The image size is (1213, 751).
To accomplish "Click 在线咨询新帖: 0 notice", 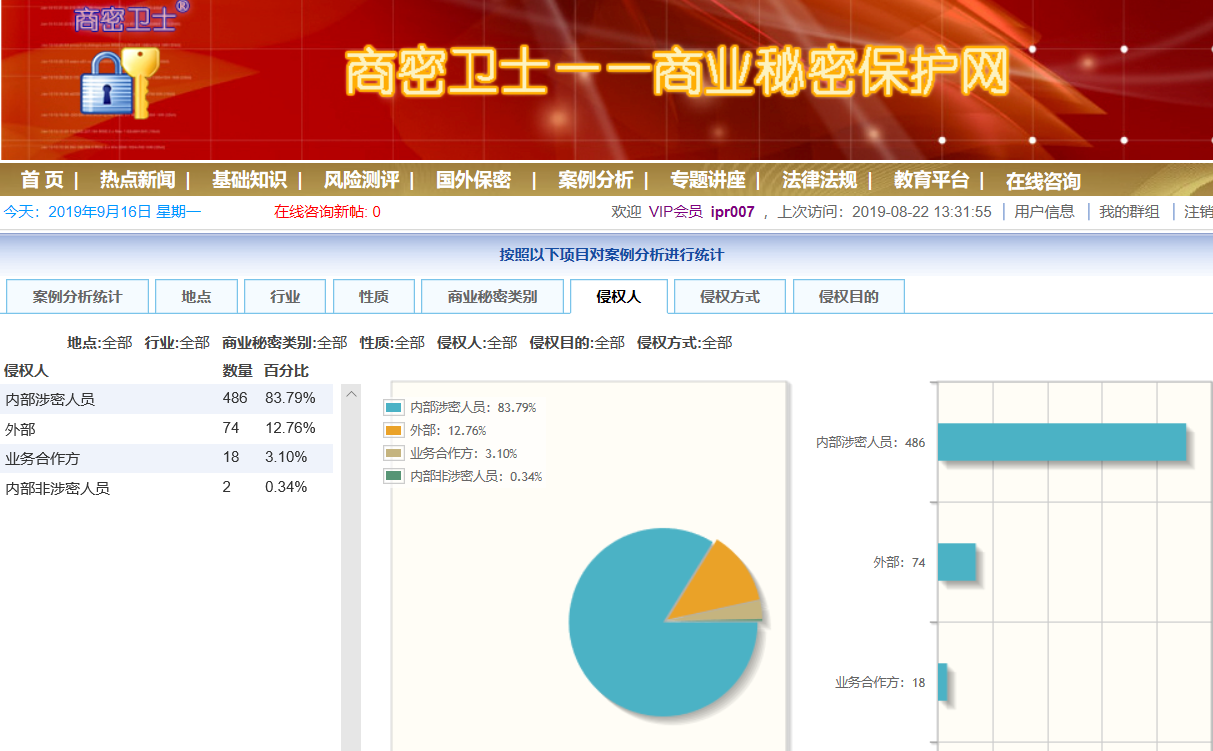I will (327, 212).
